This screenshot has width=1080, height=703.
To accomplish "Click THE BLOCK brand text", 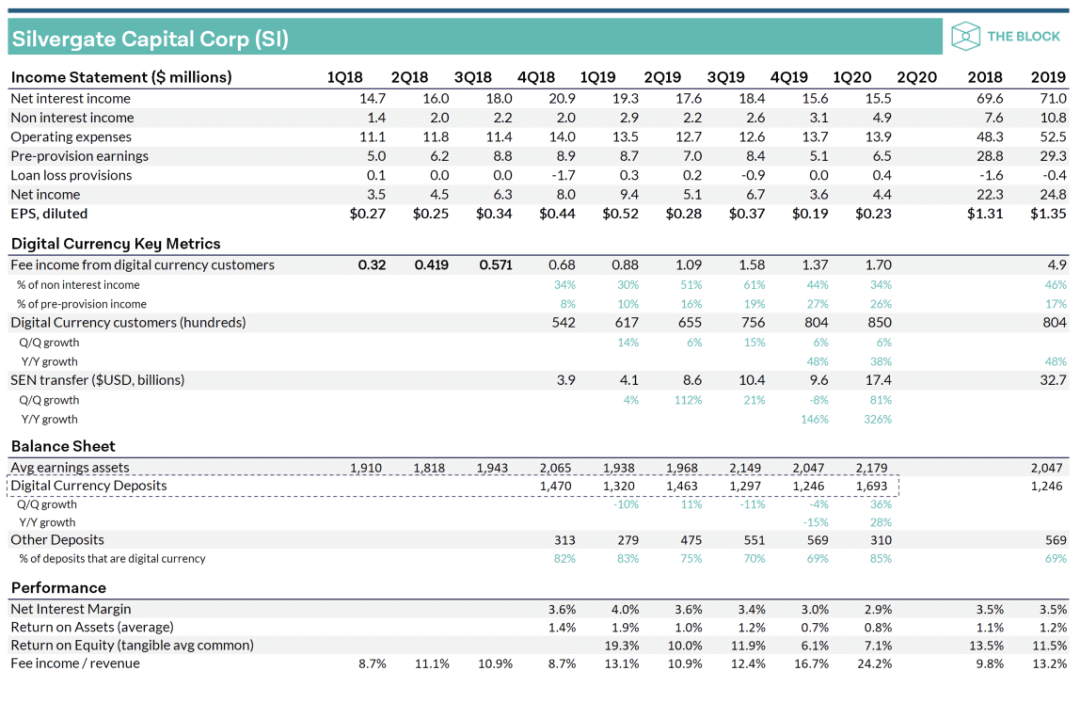I will coord(1023,36).
